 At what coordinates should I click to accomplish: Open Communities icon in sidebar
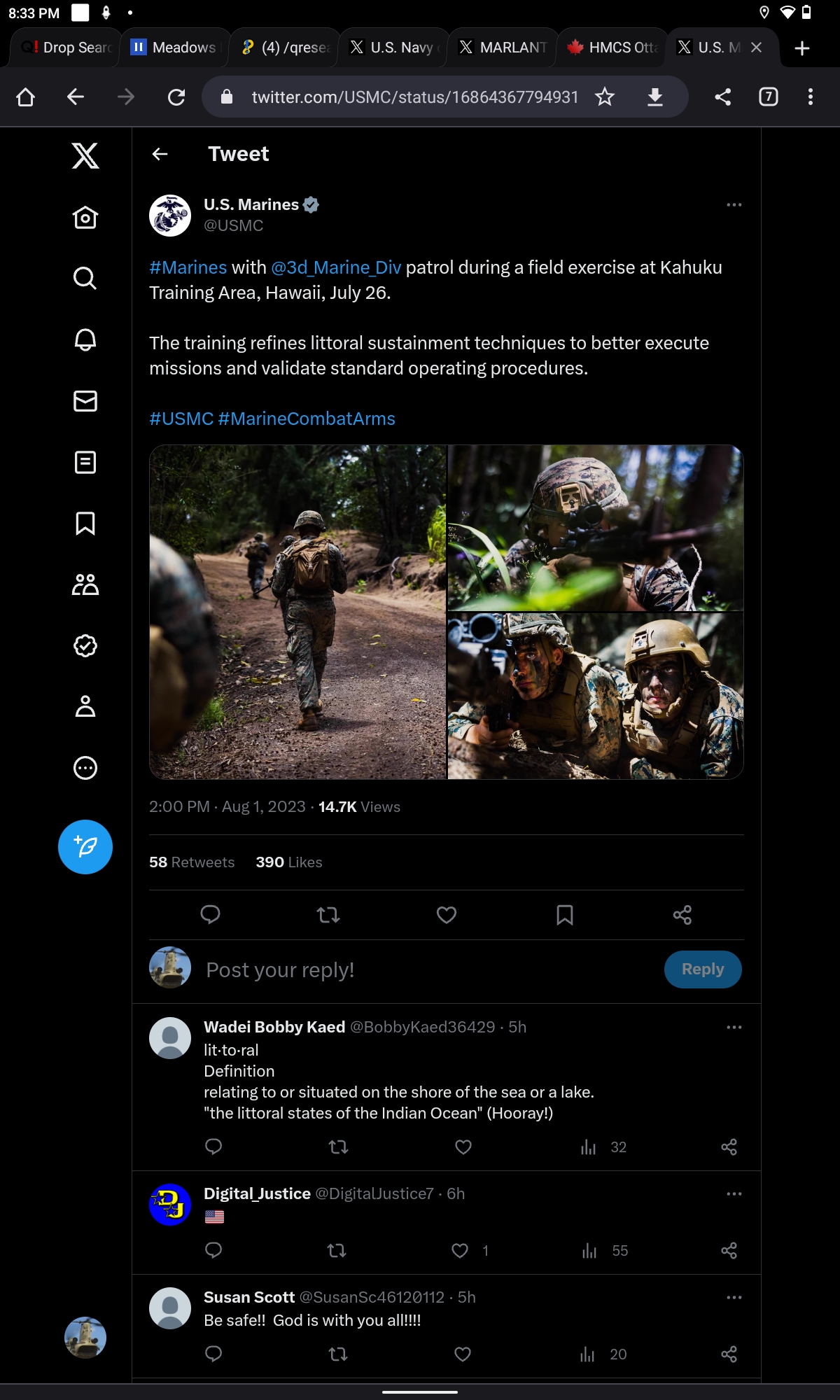click(x=85, y=584)
